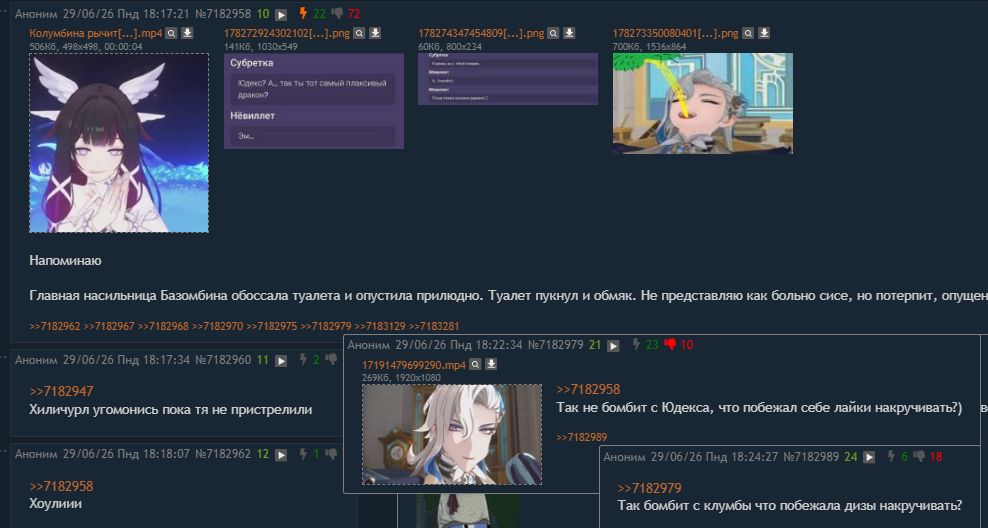Open file link 17191479699290.mp4
The width and height of the screenshot is (988, 528).
tap(414, 365)
